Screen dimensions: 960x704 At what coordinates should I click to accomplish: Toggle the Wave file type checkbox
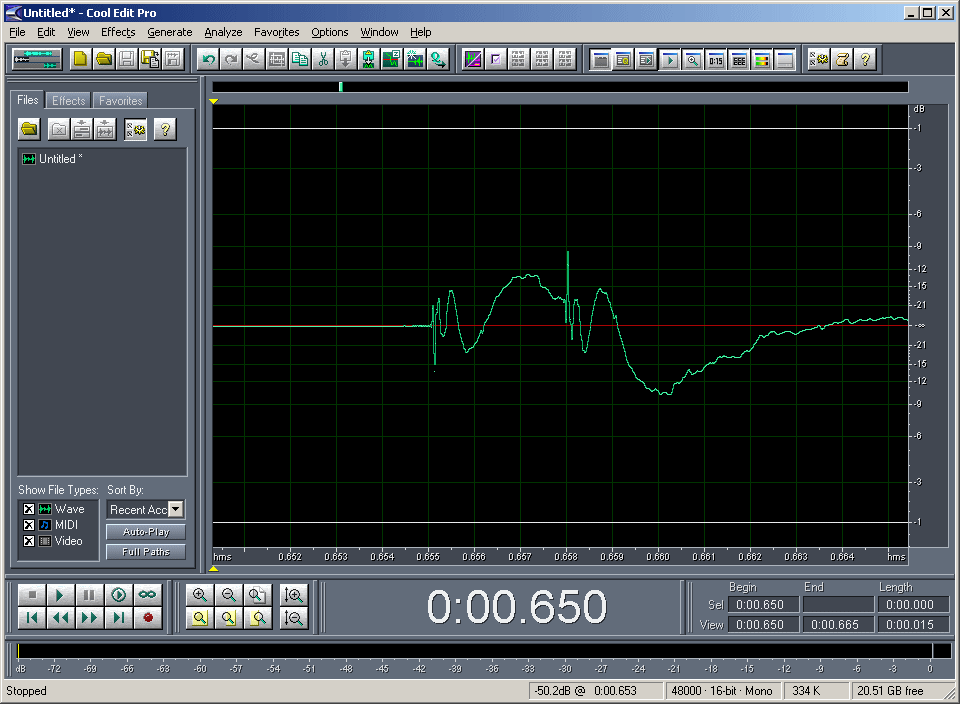point(29,509)
